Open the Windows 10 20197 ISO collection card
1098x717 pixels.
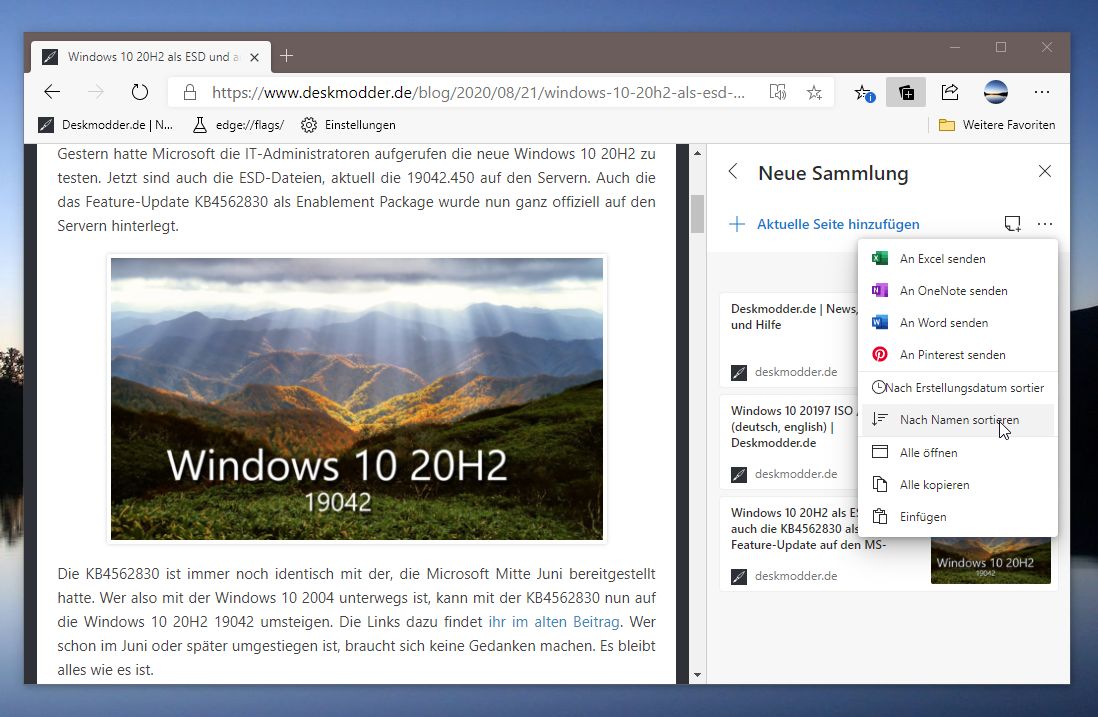[790, 442]
